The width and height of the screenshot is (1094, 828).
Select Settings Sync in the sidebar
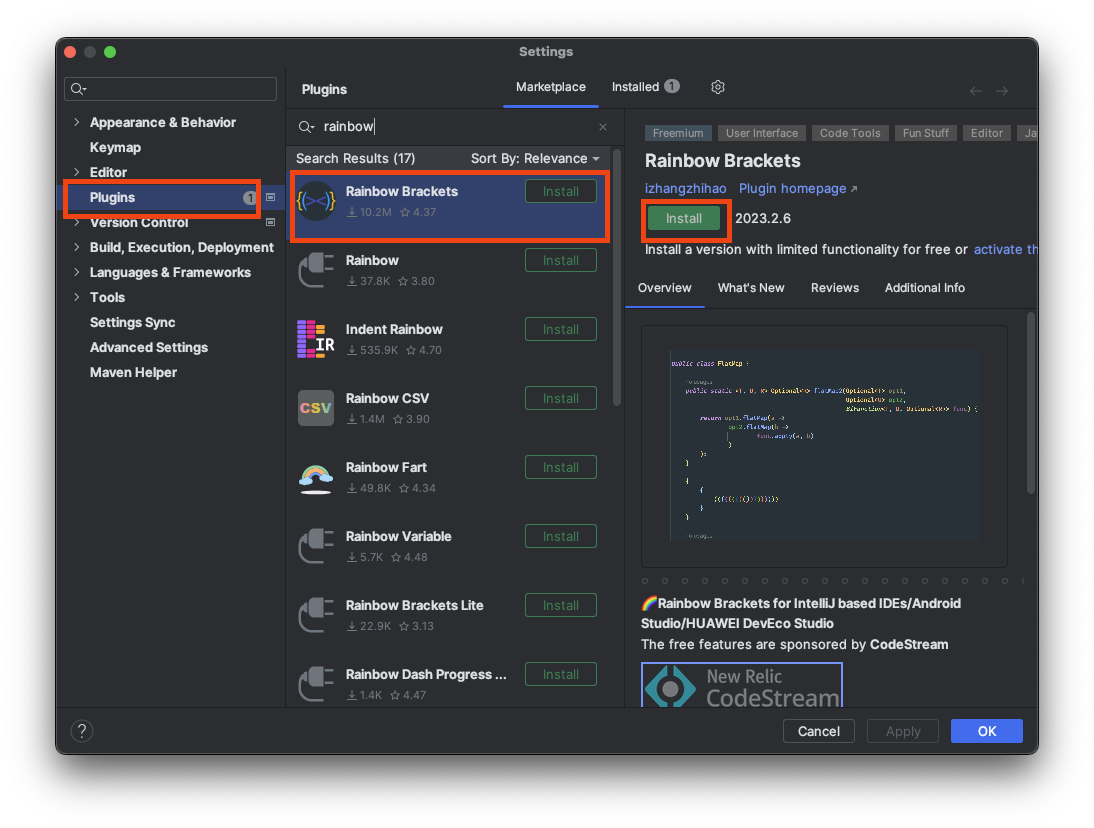(x=133, y=322)
